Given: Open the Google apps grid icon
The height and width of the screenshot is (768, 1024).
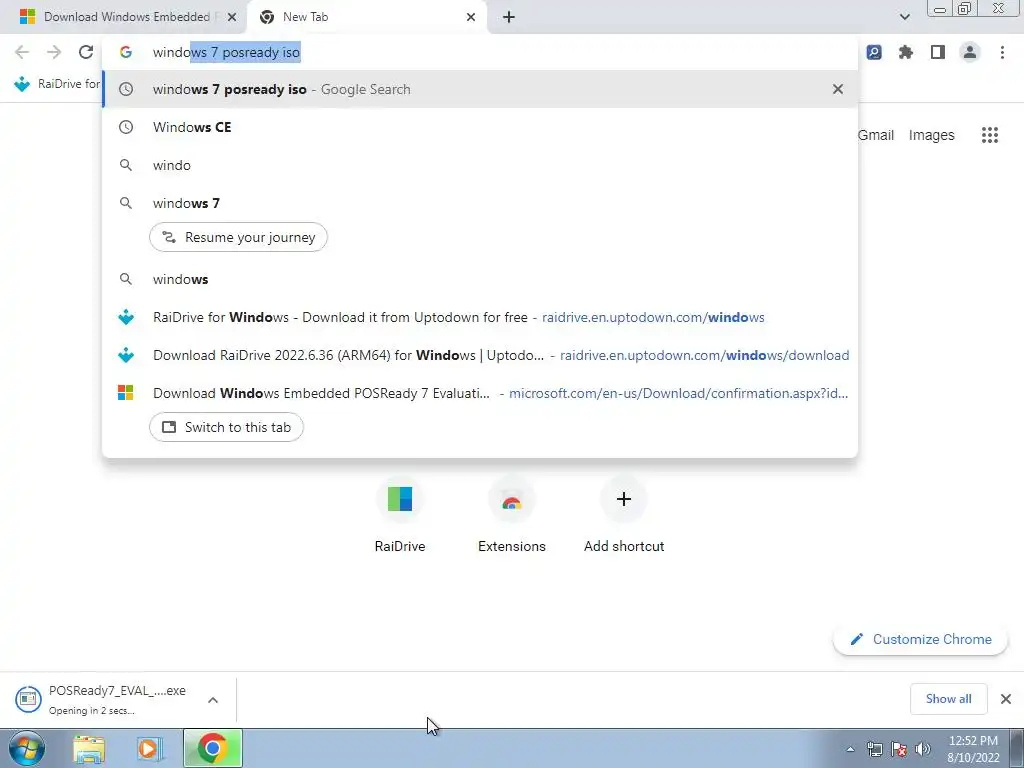Looking at the screenshot, I should click(990, 135).
